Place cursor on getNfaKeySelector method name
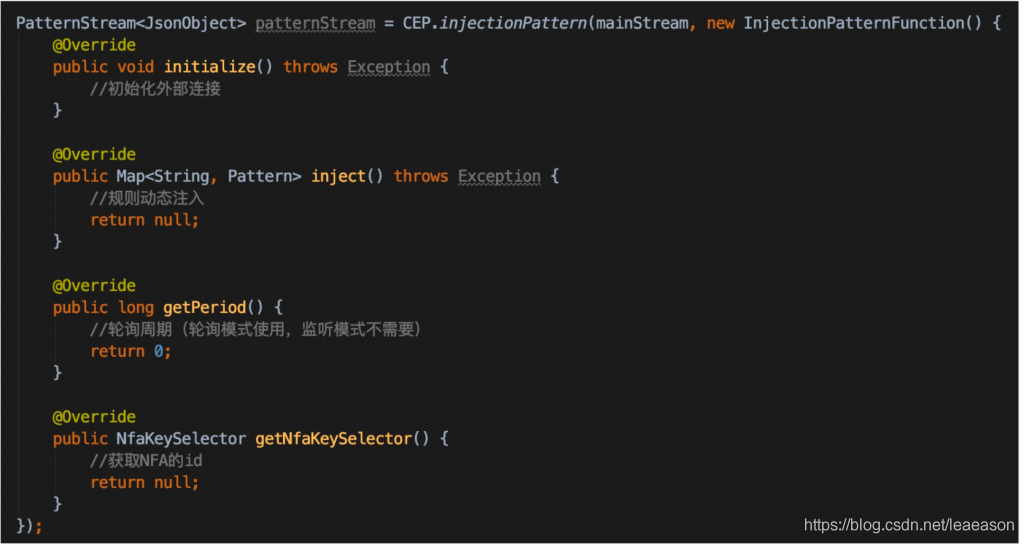1024x544 pixels. (x=333, y=438)
